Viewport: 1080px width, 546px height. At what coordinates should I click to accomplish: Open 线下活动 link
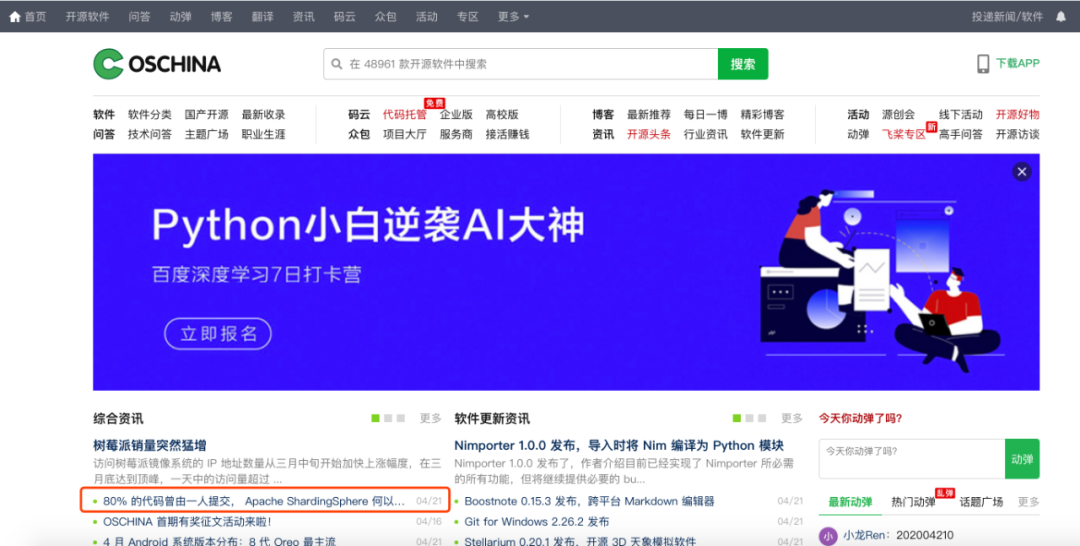click(960, 114)
